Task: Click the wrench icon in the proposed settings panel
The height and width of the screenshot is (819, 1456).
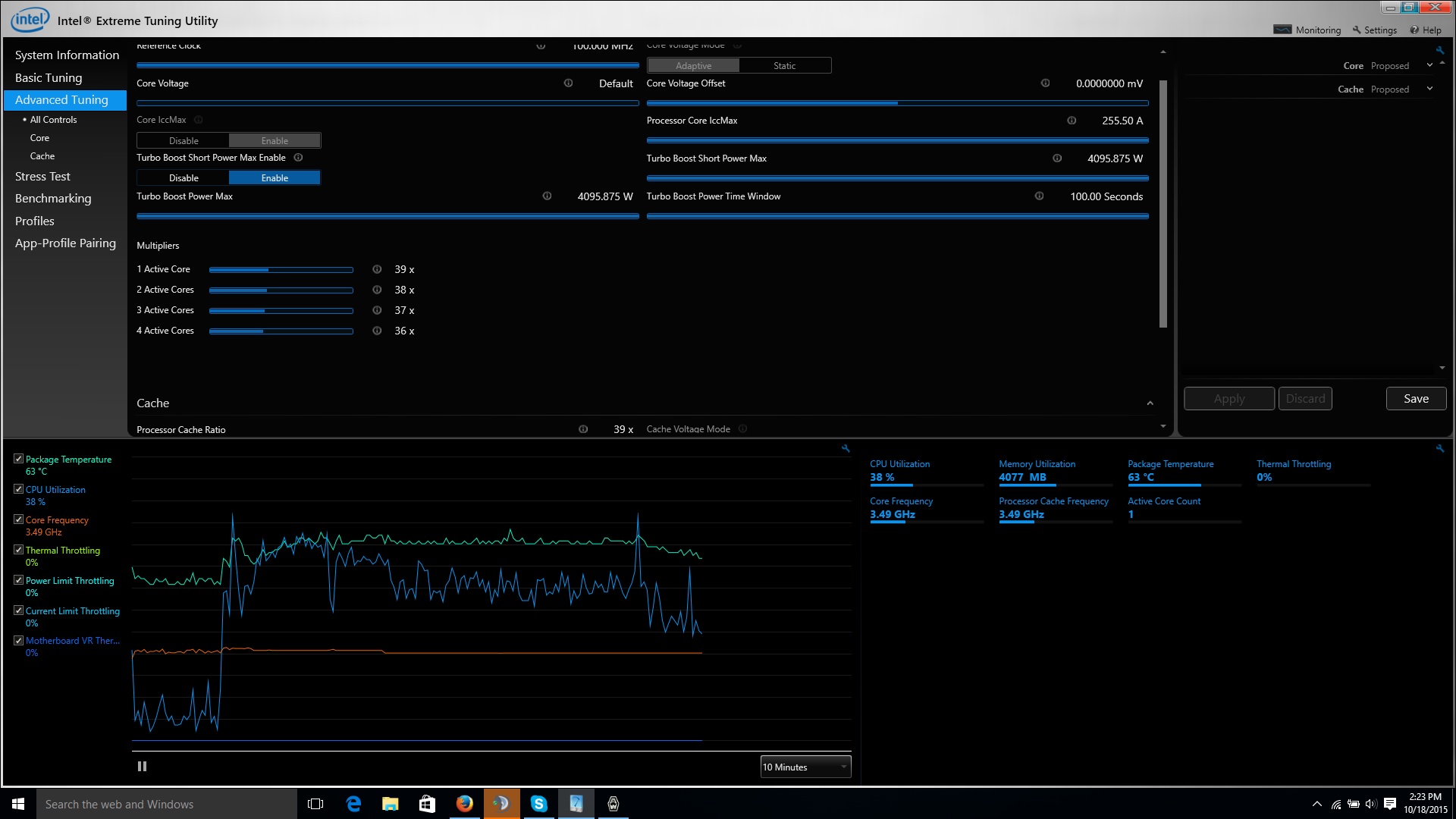Action: point(1440,50)
